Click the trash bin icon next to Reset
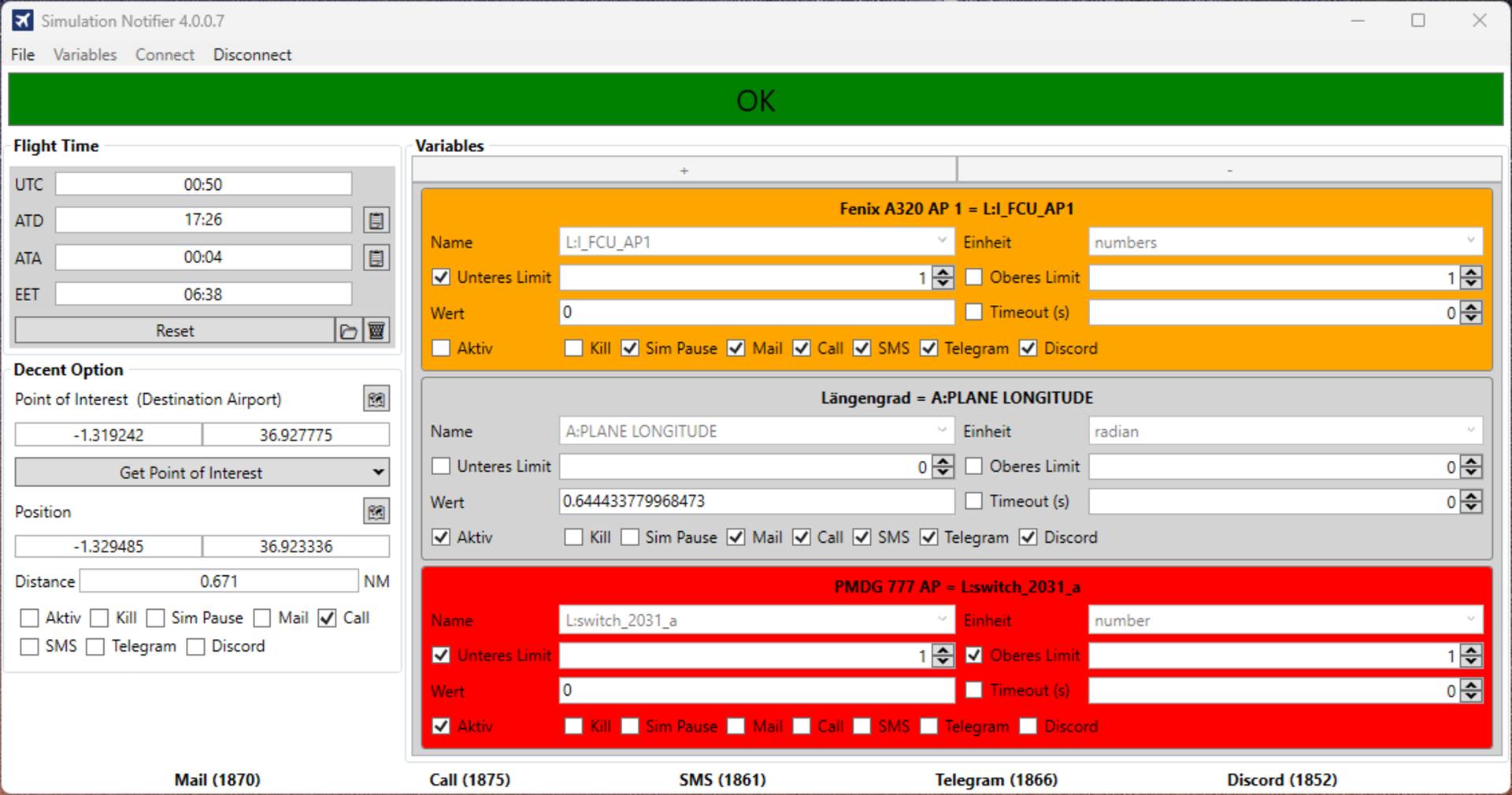 (x=376, y=331)
